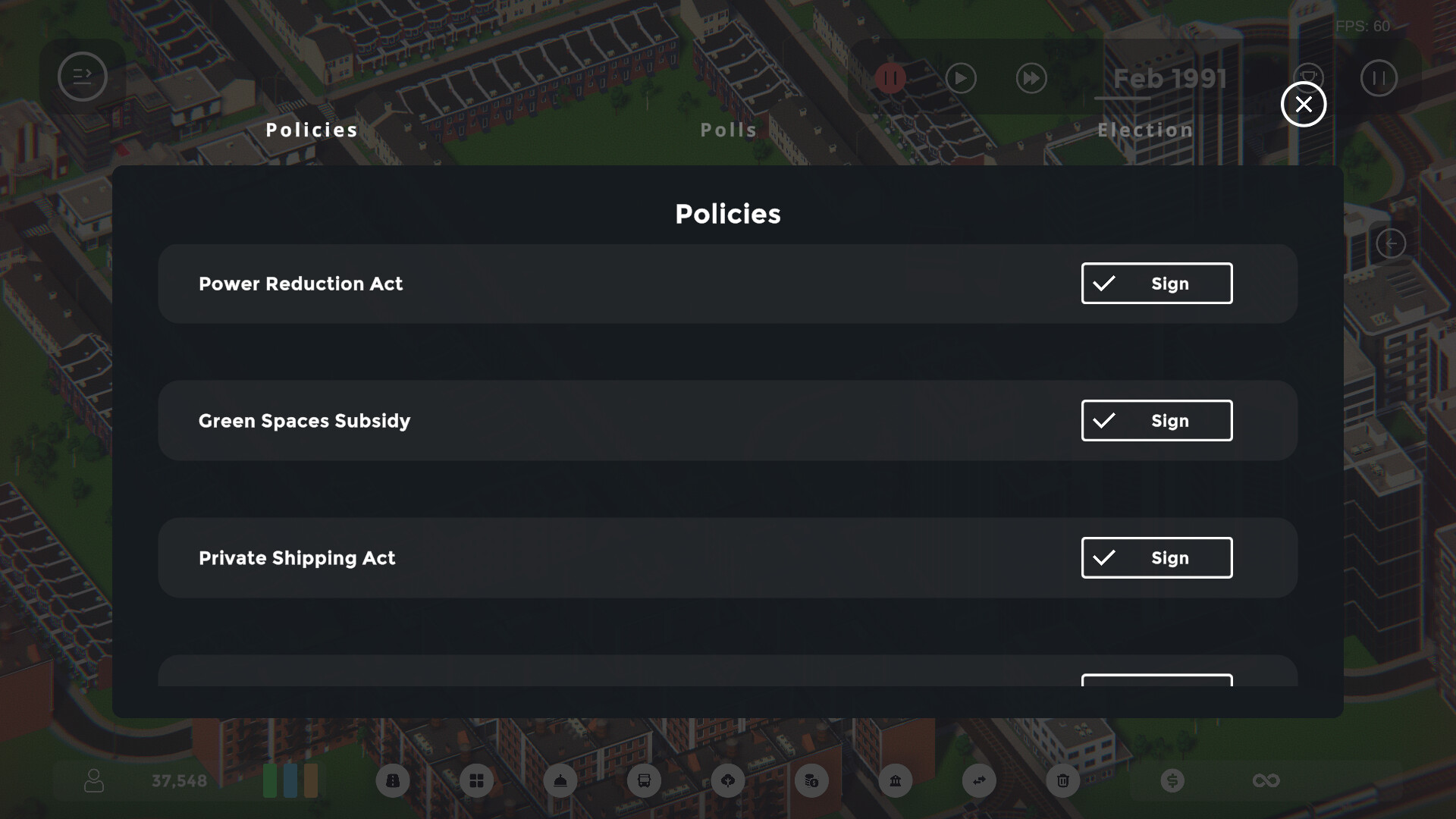
Task: Click the dollar sign money icon
Action: pyautogui.click(x=1172, y=780)
